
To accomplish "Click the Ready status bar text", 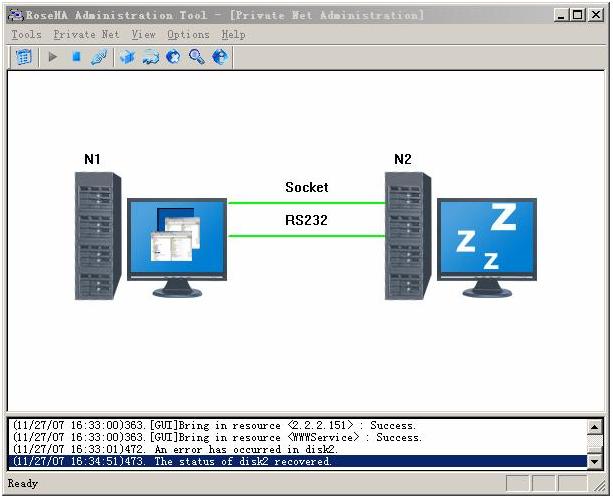I will coord(23,484).
